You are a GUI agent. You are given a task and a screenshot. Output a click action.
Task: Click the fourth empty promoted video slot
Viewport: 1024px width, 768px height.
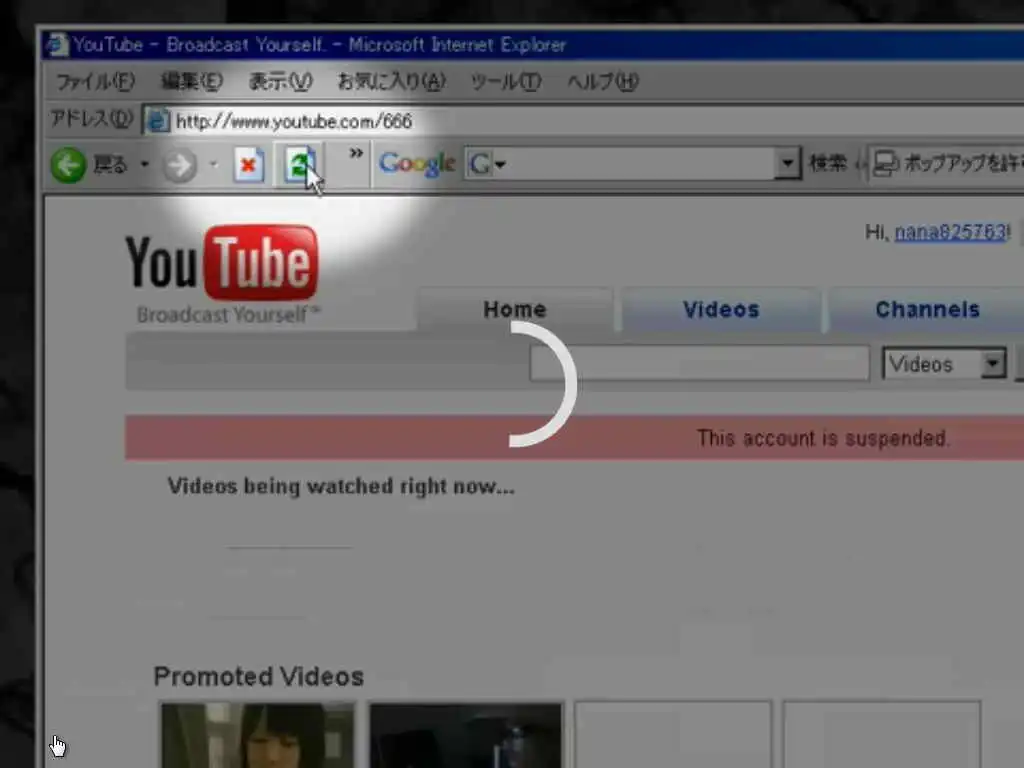pyautogui.click(x=882, y=735)
